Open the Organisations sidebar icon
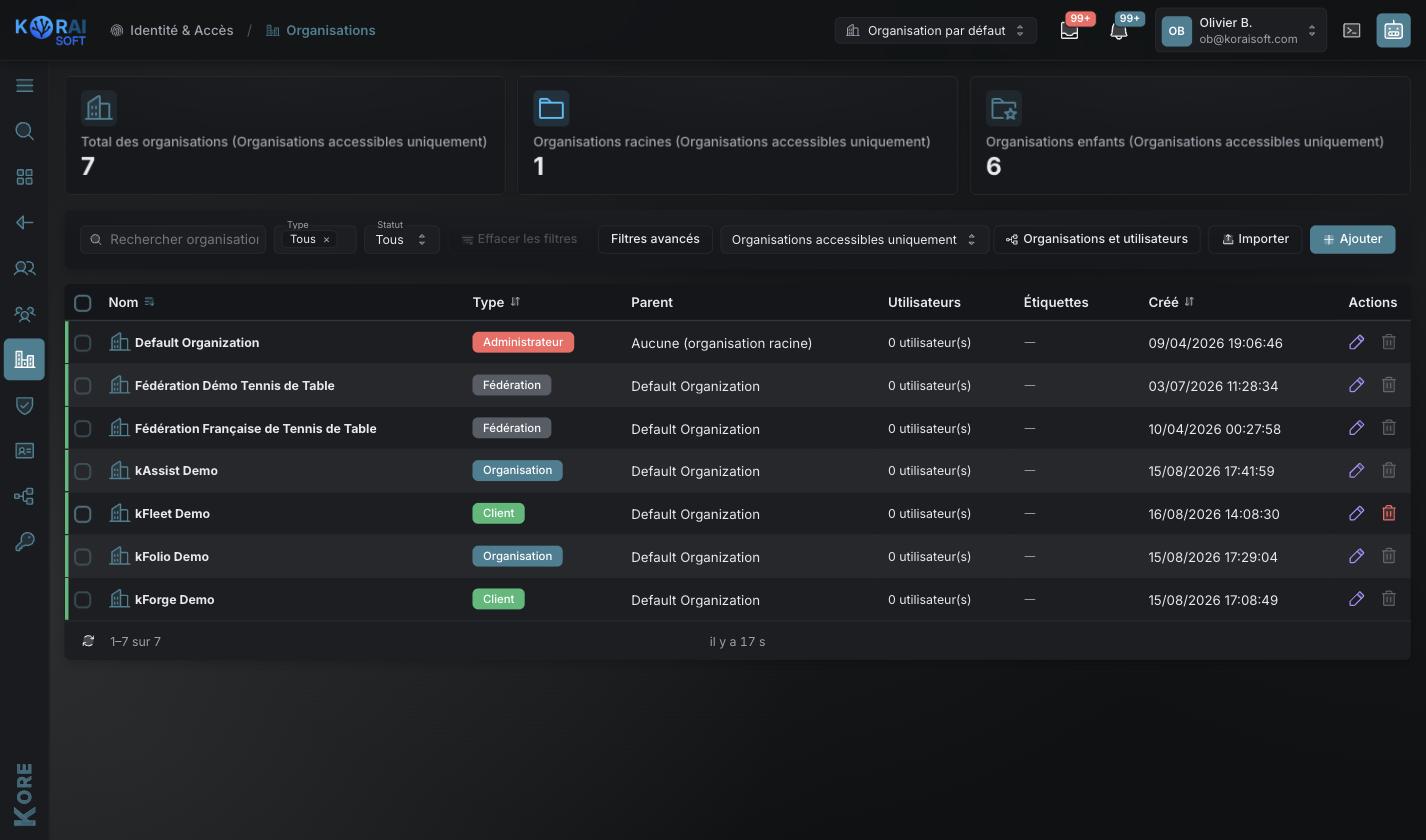The width and height of the screenshot is (1426, 840). click(x=25, y=360)
